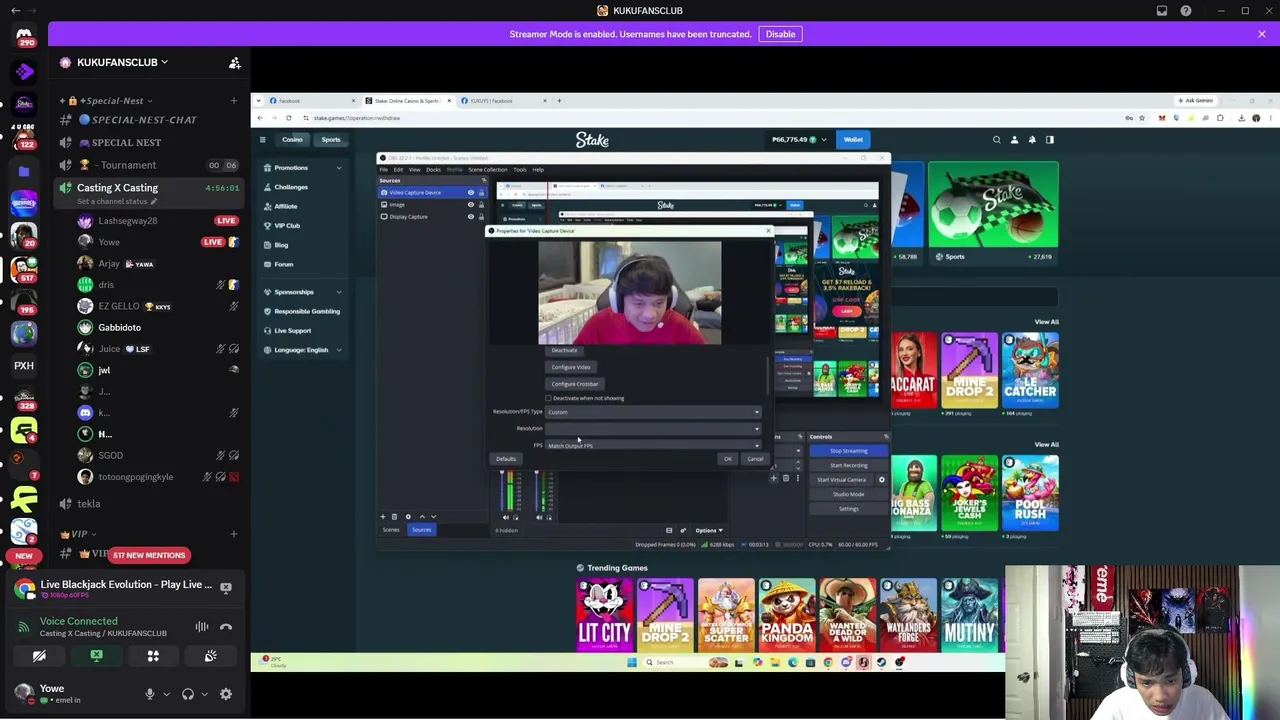Confirm OBS properties with OK
The image size is (1280, 720).
[x=728, y=459]
